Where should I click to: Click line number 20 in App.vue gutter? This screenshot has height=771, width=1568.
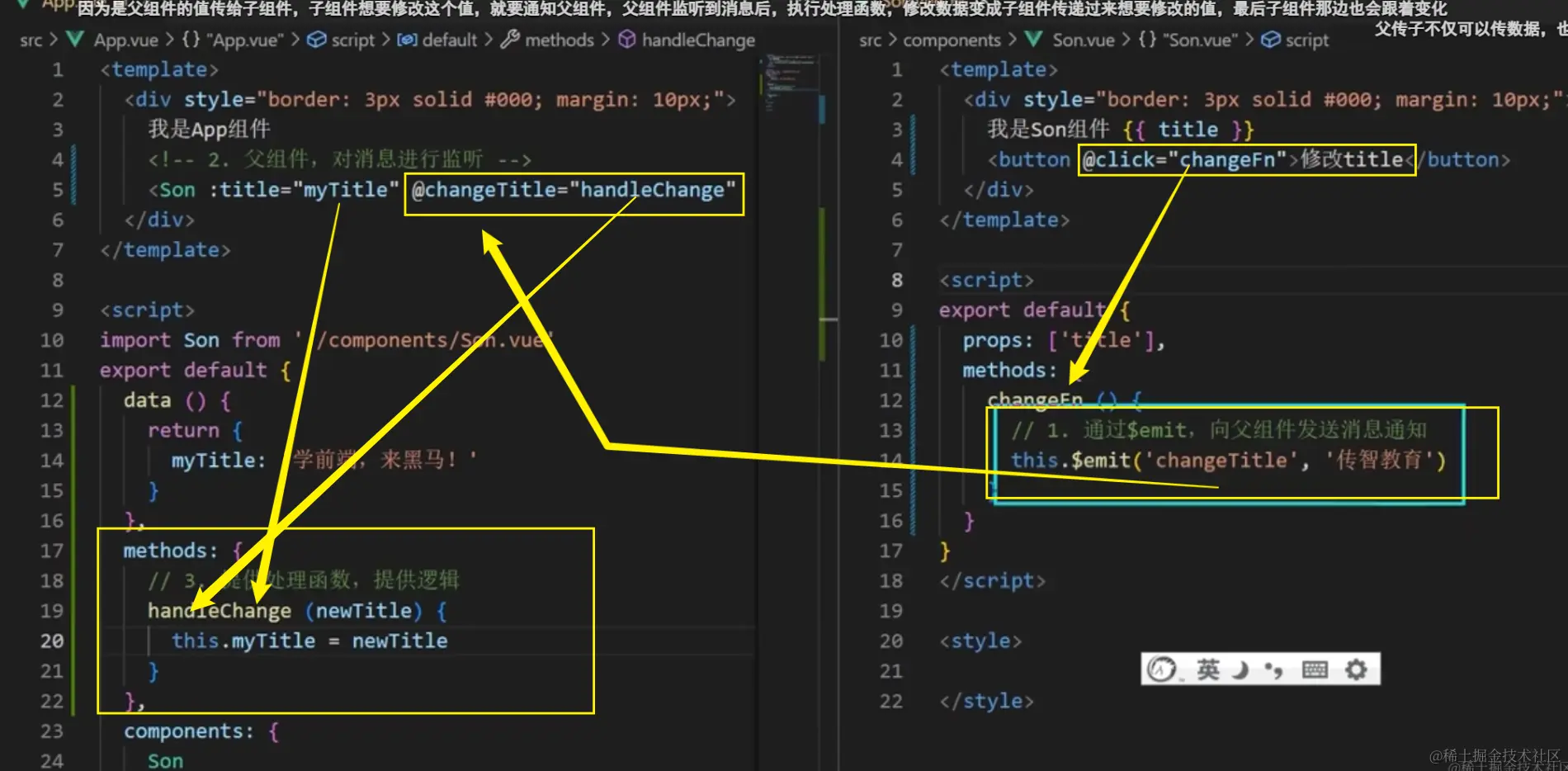pyautogui.click(x=52, y=641)
